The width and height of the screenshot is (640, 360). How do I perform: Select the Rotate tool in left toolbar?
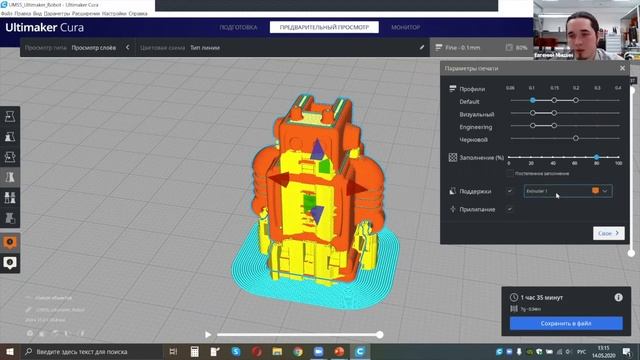(x=10, y=157)
